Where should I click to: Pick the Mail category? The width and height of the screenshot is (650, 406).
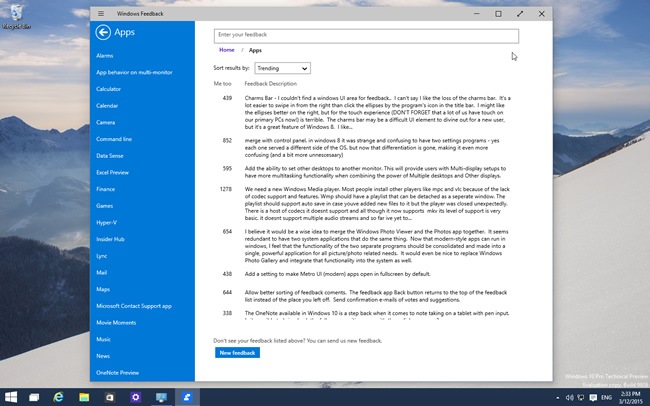102,272
